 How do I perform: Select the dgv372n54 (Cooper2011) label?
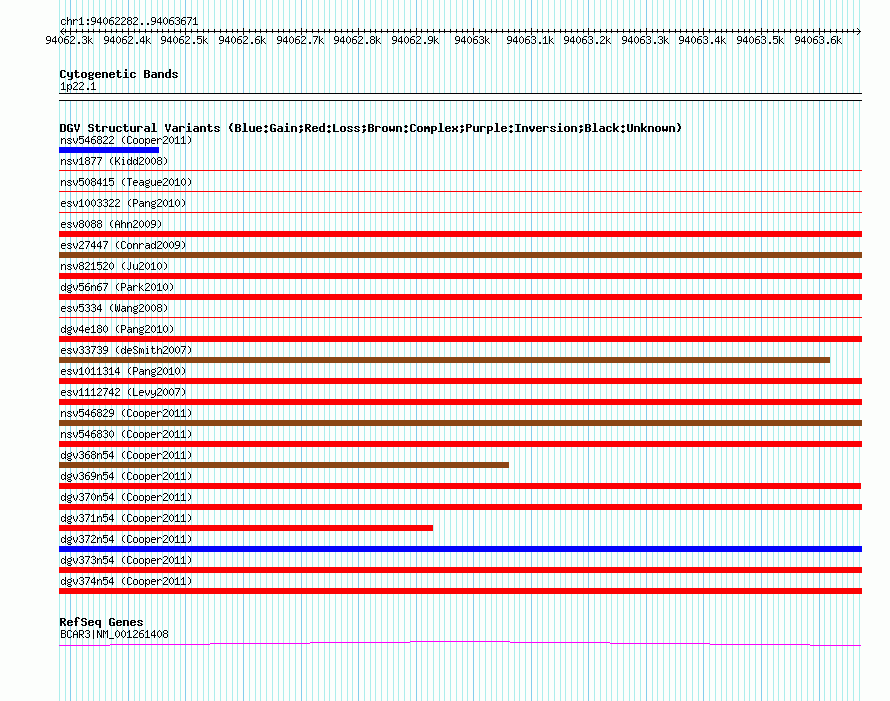(126, 539)
